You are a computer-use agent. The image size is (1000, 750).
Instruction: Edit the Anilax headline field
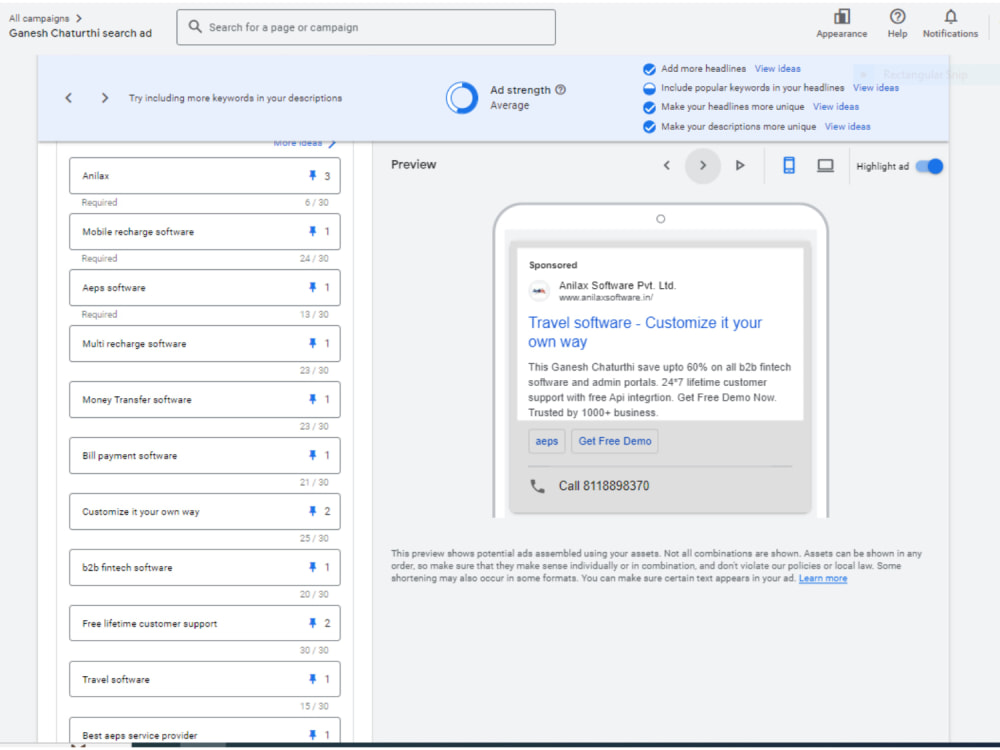[205, 175]
